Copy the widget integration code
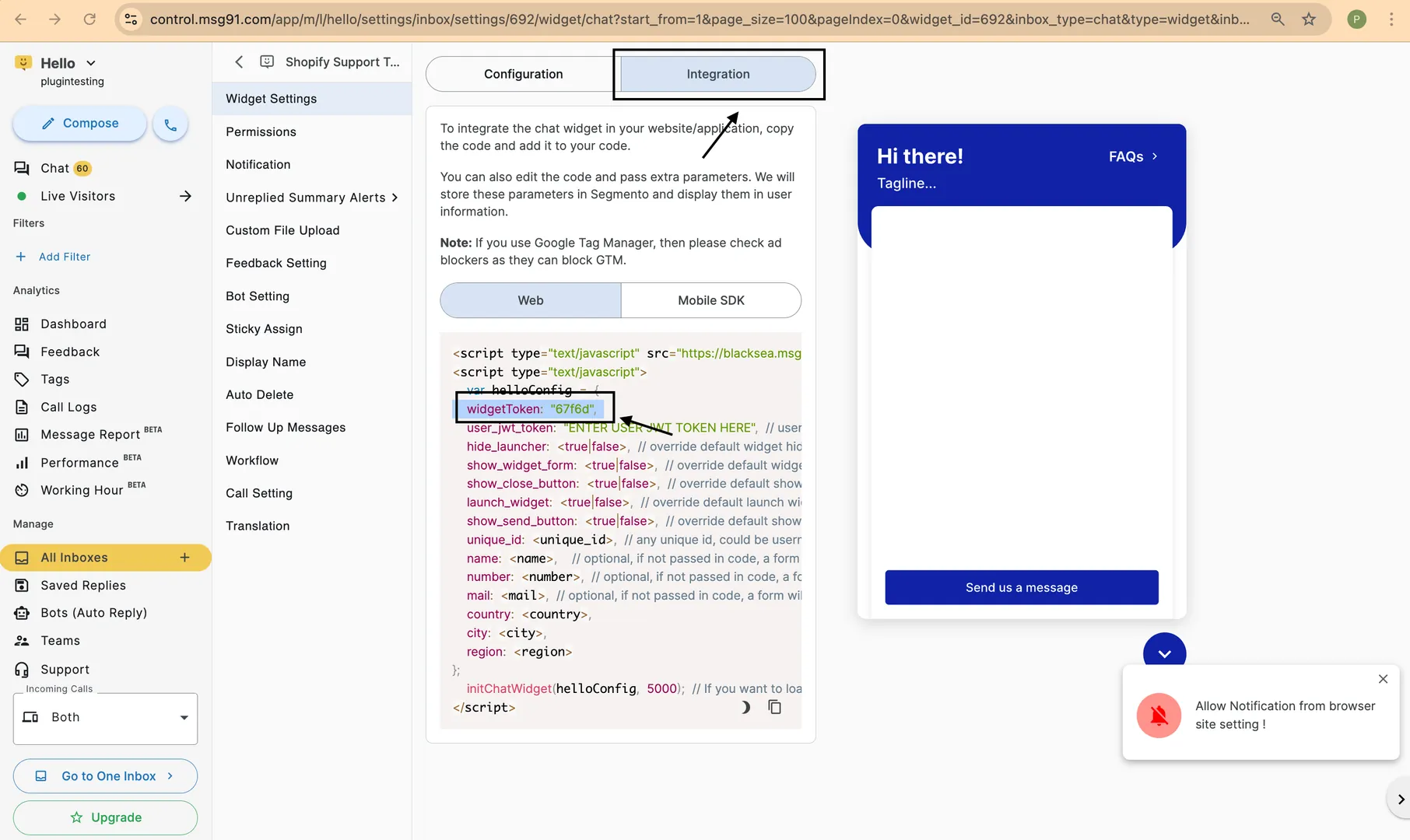1410x840 pixels. click(774, 707)
